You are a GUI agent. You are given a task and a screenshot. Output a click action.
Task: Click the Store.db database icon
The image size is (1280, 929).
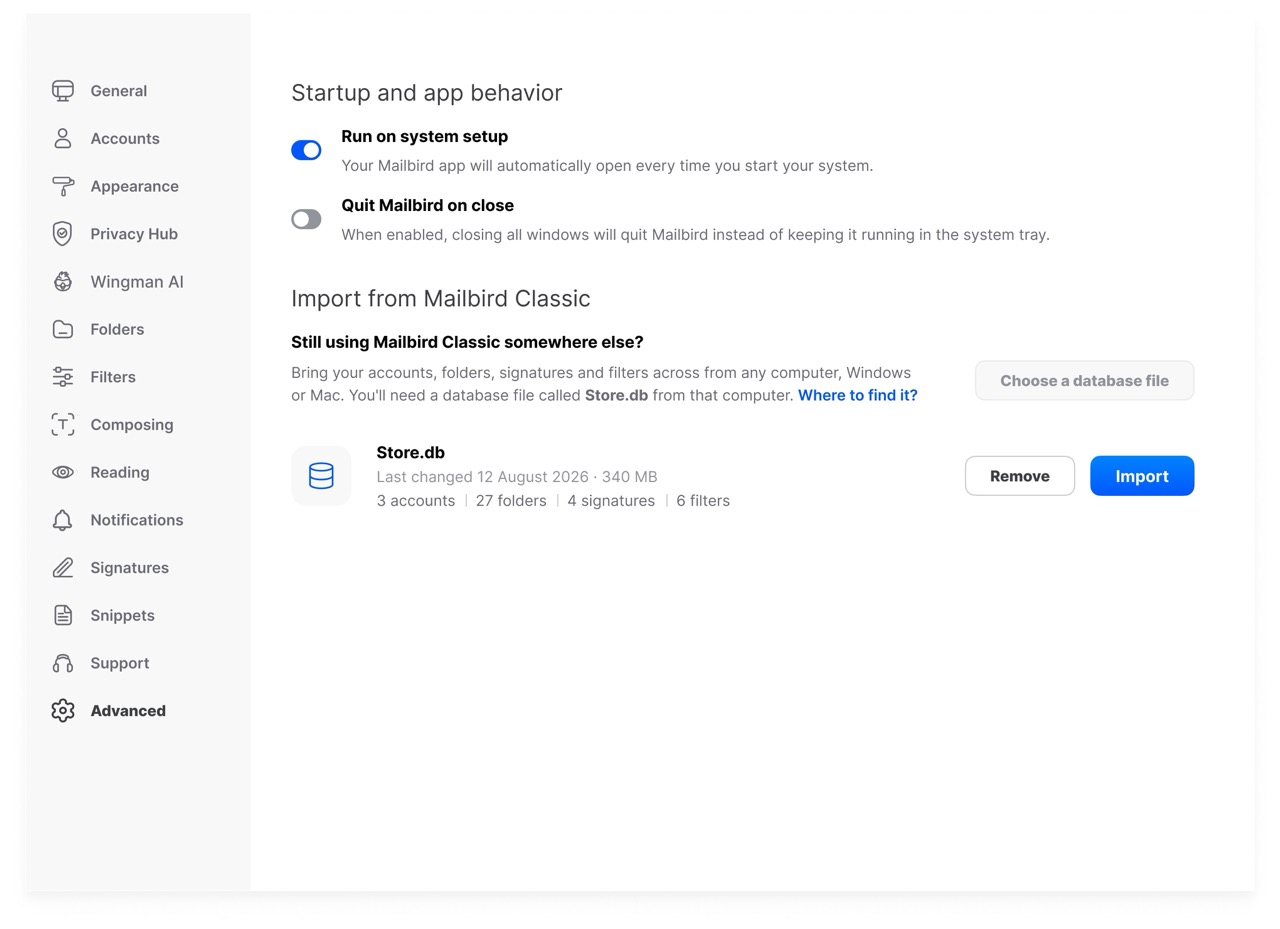tap(321, 476)
